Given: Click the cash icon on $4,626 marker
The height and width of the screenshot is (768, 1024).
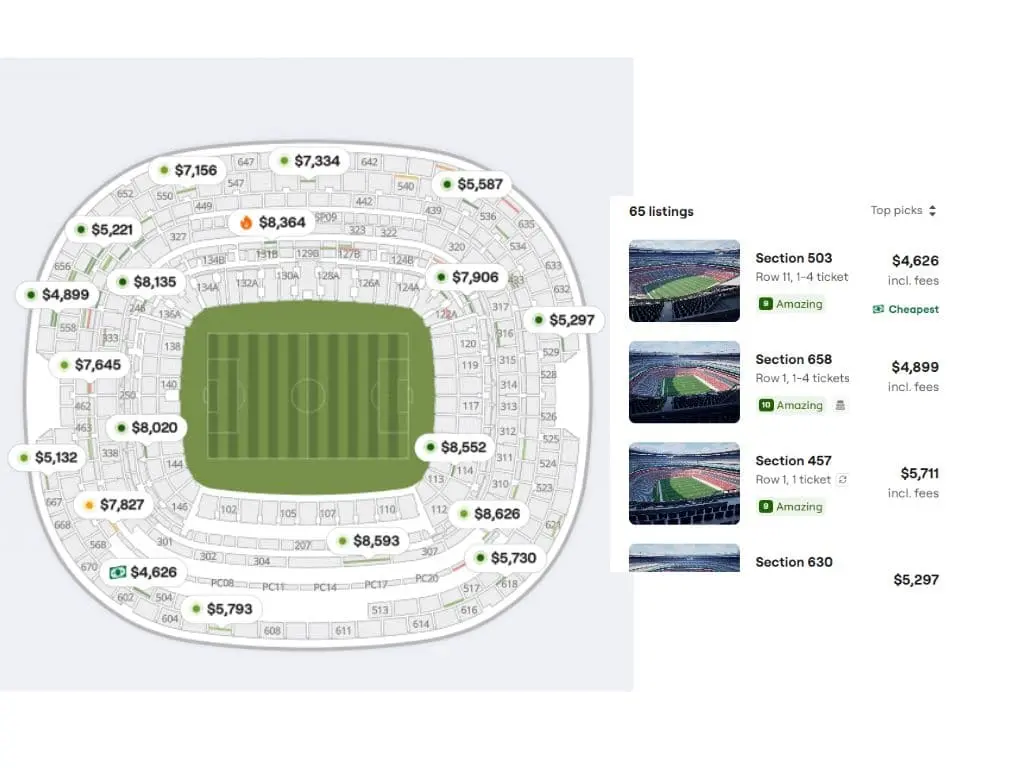Looking at the screenshot, I should click(x=118, y=573).
